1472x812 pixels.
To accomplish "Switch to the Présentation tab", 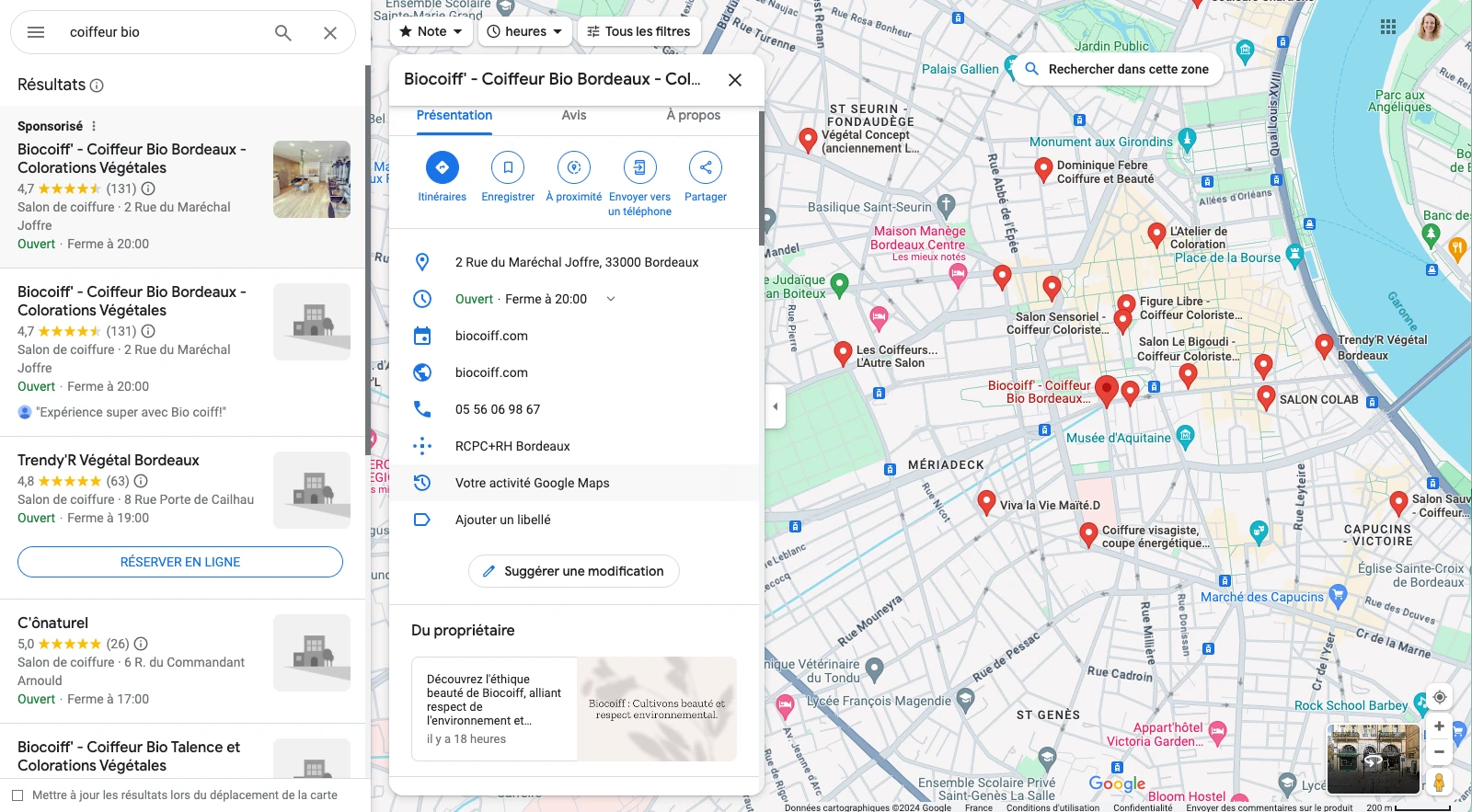I will [x=454, y=116].
